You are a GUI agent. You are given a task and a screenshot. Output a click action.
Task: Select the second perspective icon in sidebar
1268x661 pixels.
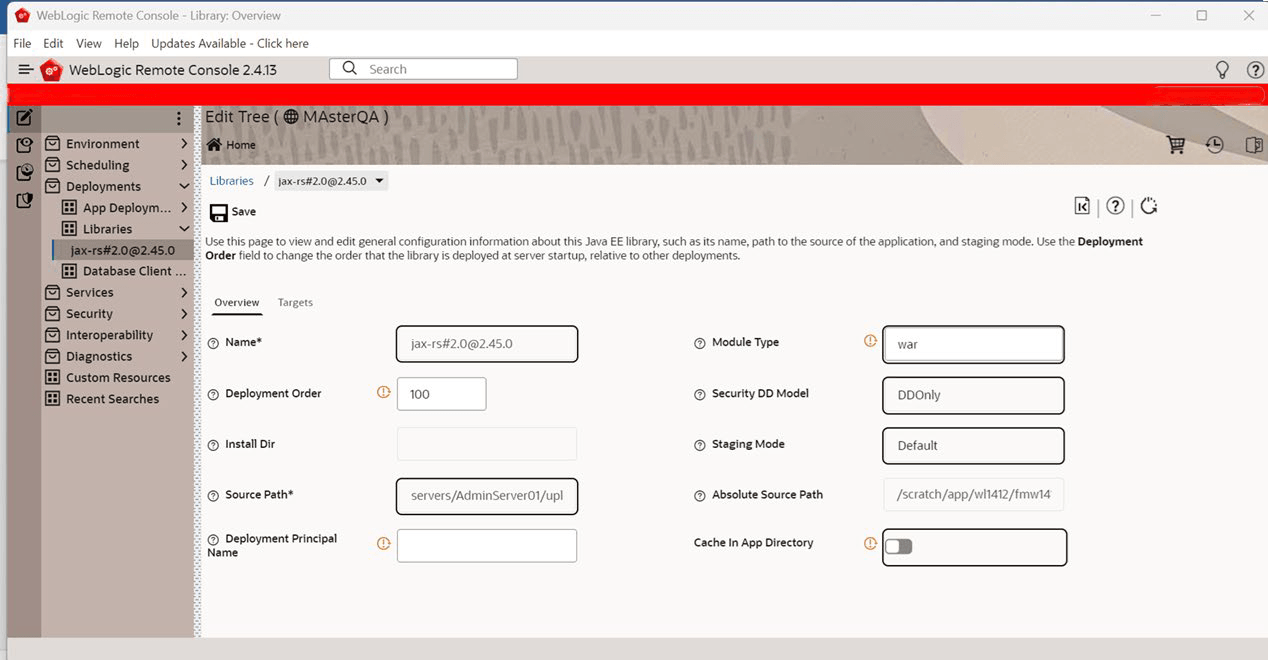point(25,146)
